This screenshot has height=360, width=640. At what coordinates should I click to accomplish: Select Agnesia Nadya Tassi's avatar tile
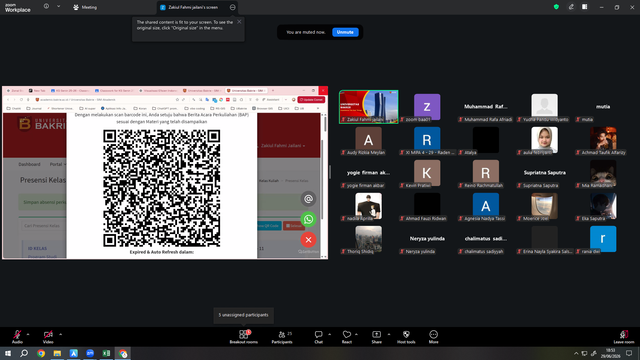point(486,206)
